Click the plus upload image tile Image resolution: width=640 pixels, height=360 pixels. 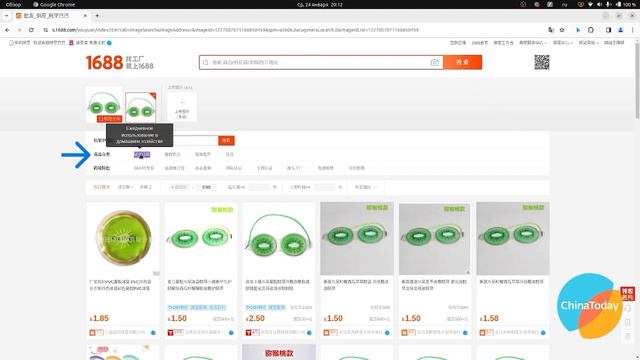[x=182, y=107]
